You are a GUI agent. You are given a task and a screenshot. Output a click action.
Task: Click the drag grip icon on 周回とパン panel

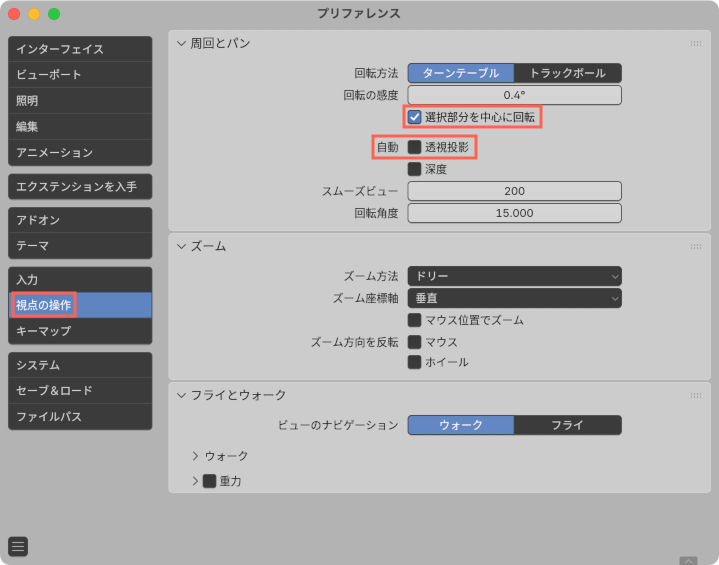[x=695, y=44]
